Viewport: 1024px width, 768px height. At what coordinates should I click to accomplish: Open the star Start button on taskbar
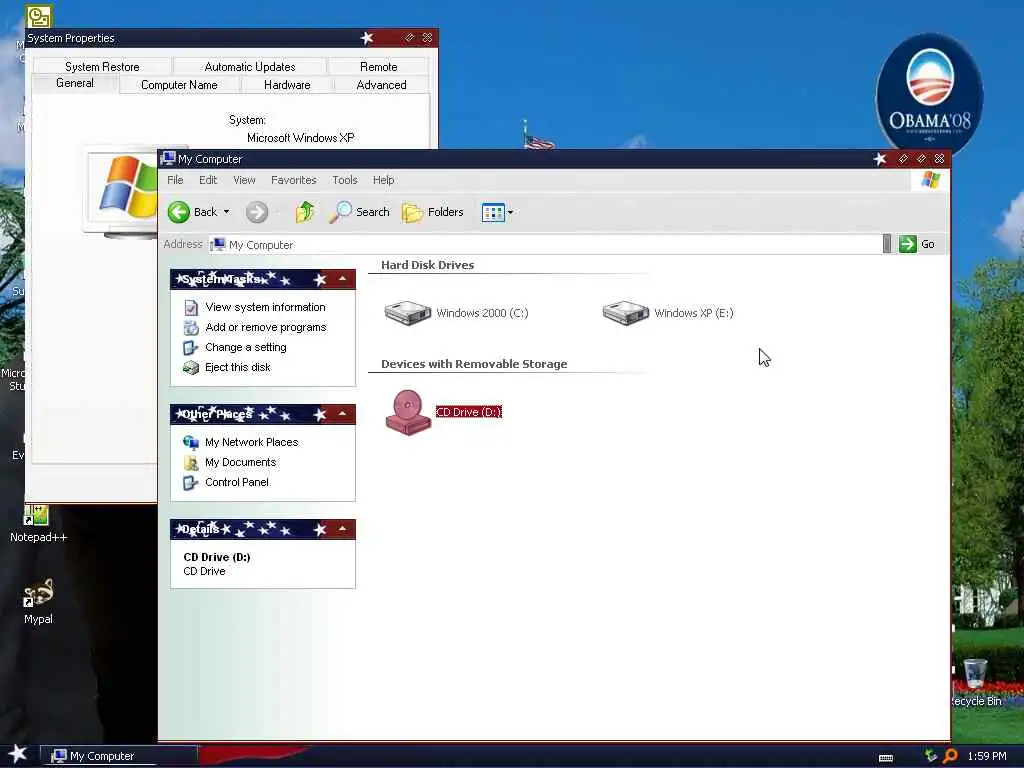pos(17,754)
